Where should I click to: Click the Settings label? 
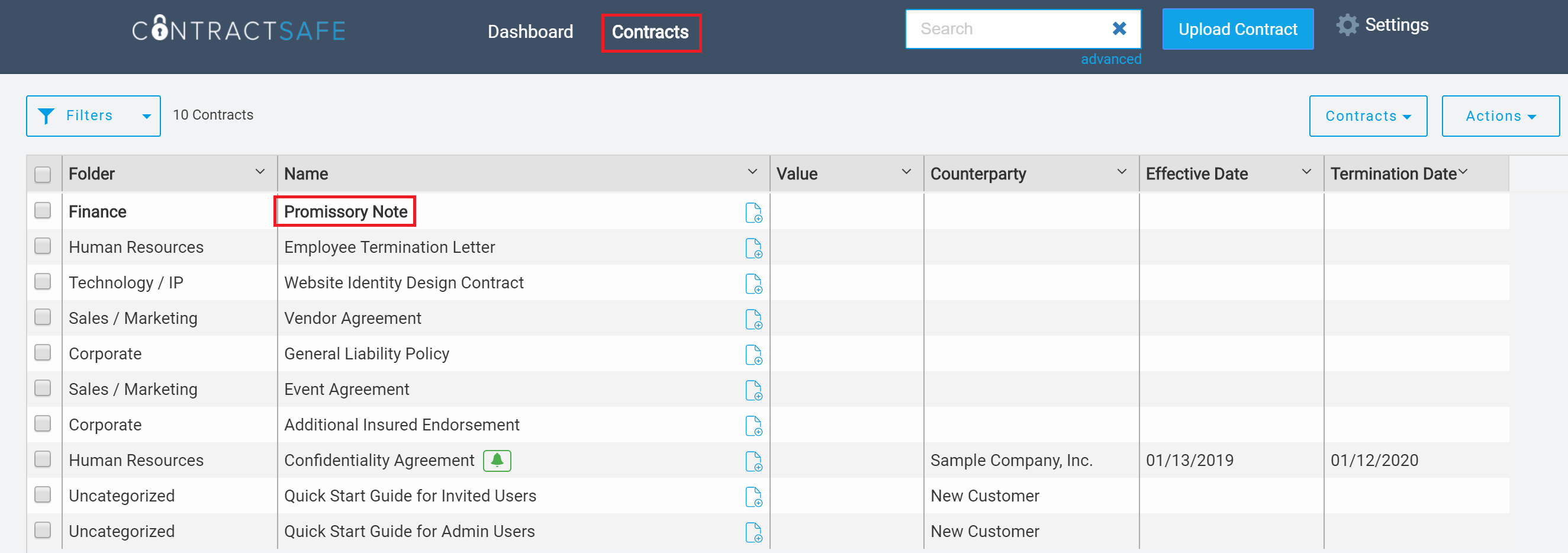tap(1396, 25)
